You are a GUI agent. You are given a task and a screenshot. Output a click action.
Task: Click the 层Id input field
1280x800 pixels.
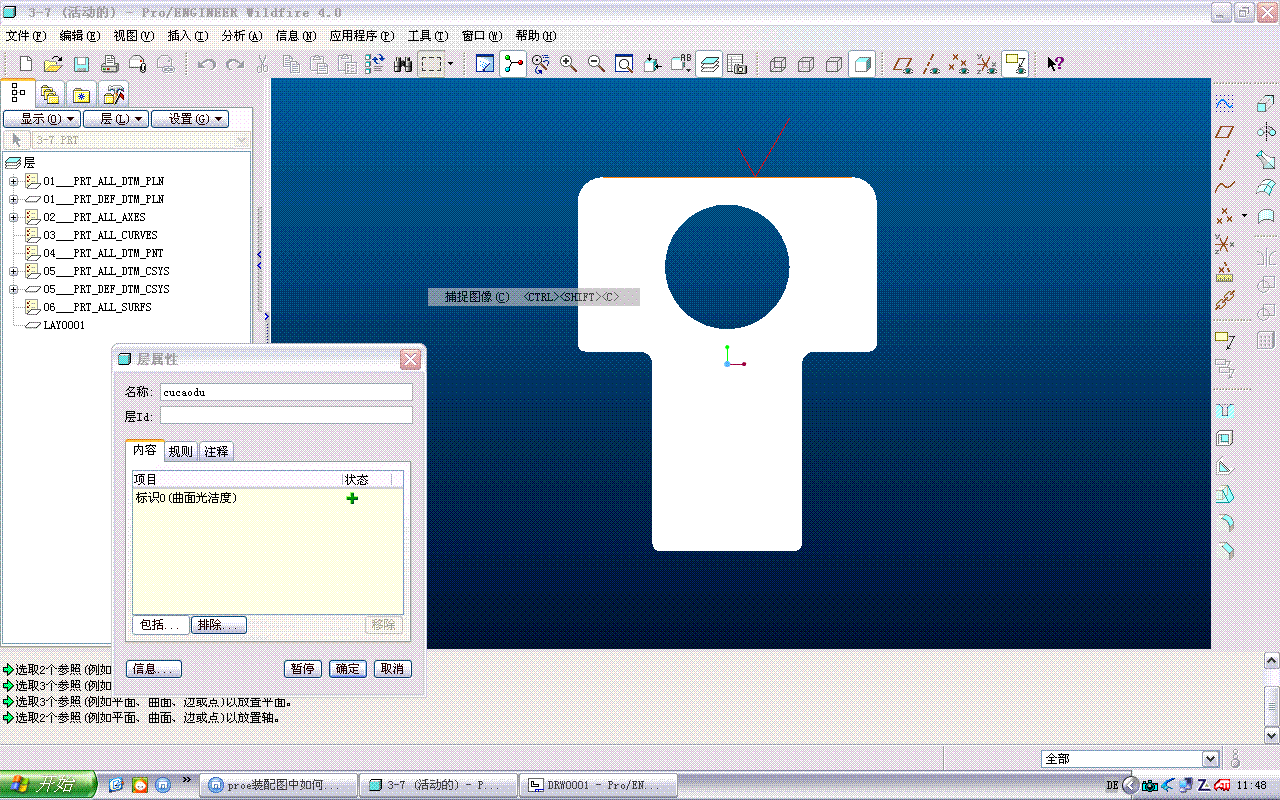tap(286, 415)
